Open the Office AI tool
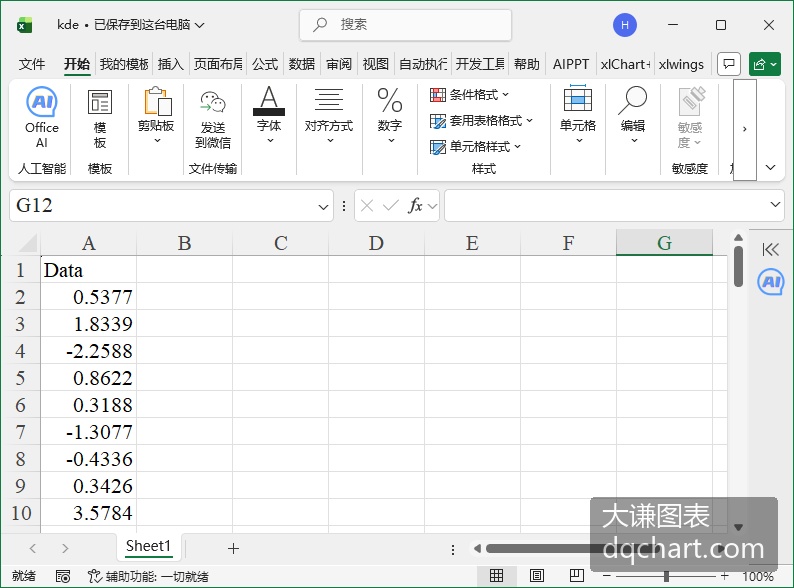This screenshot has height=588, width=794. (x=42, y=117)
